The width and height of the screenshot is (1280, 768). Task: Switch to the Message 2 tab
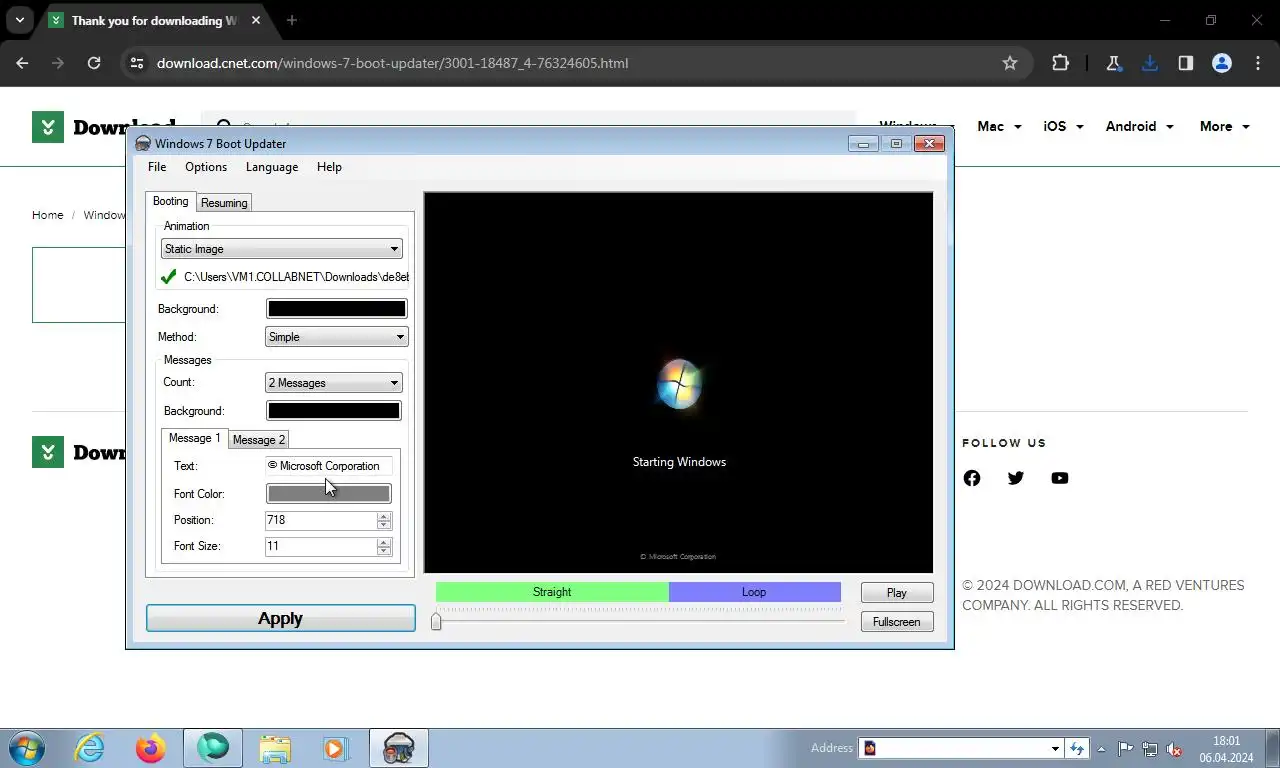tap(259, 440)
